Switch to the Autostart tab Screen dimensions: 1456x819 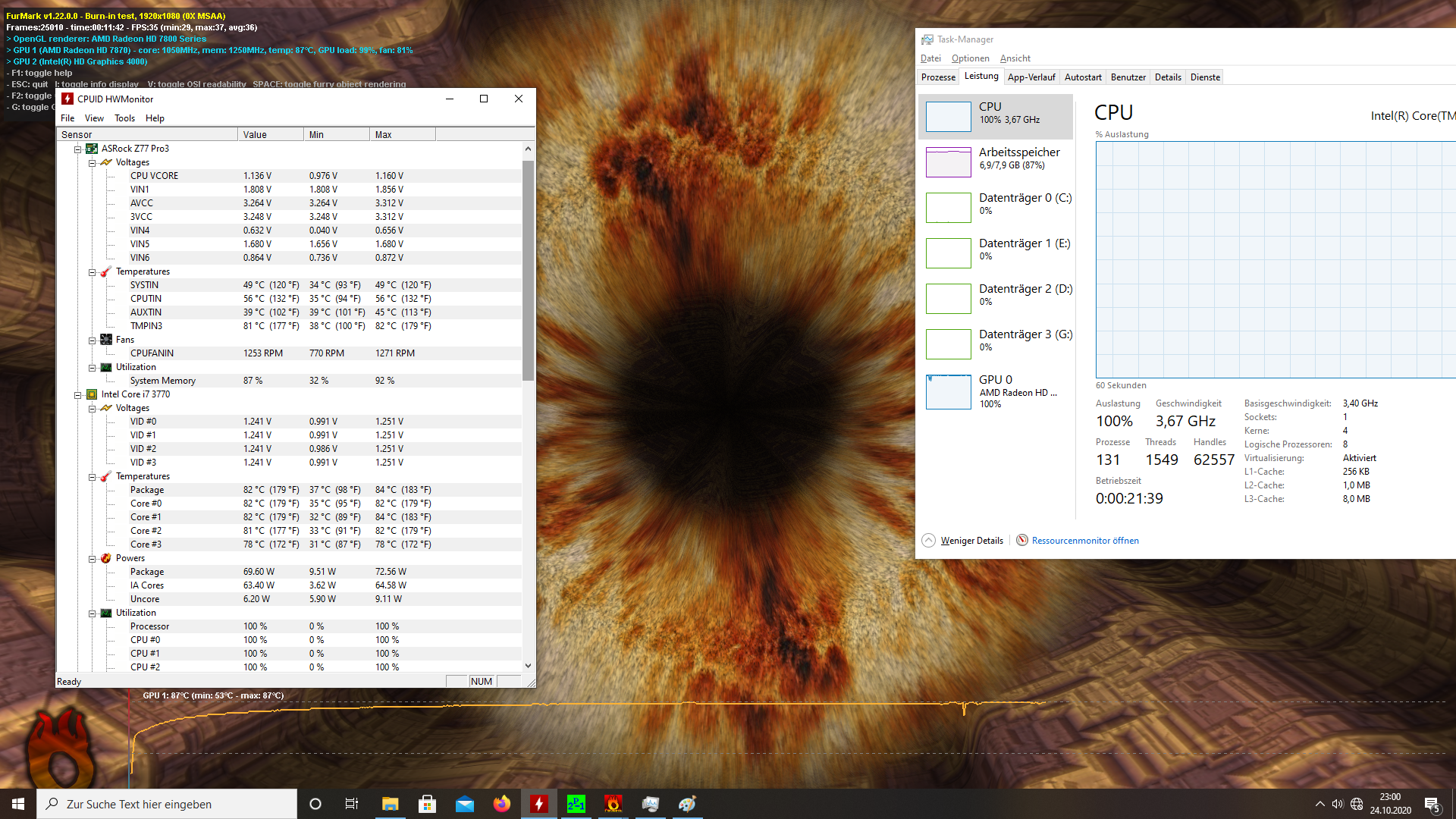point(1082,77)
